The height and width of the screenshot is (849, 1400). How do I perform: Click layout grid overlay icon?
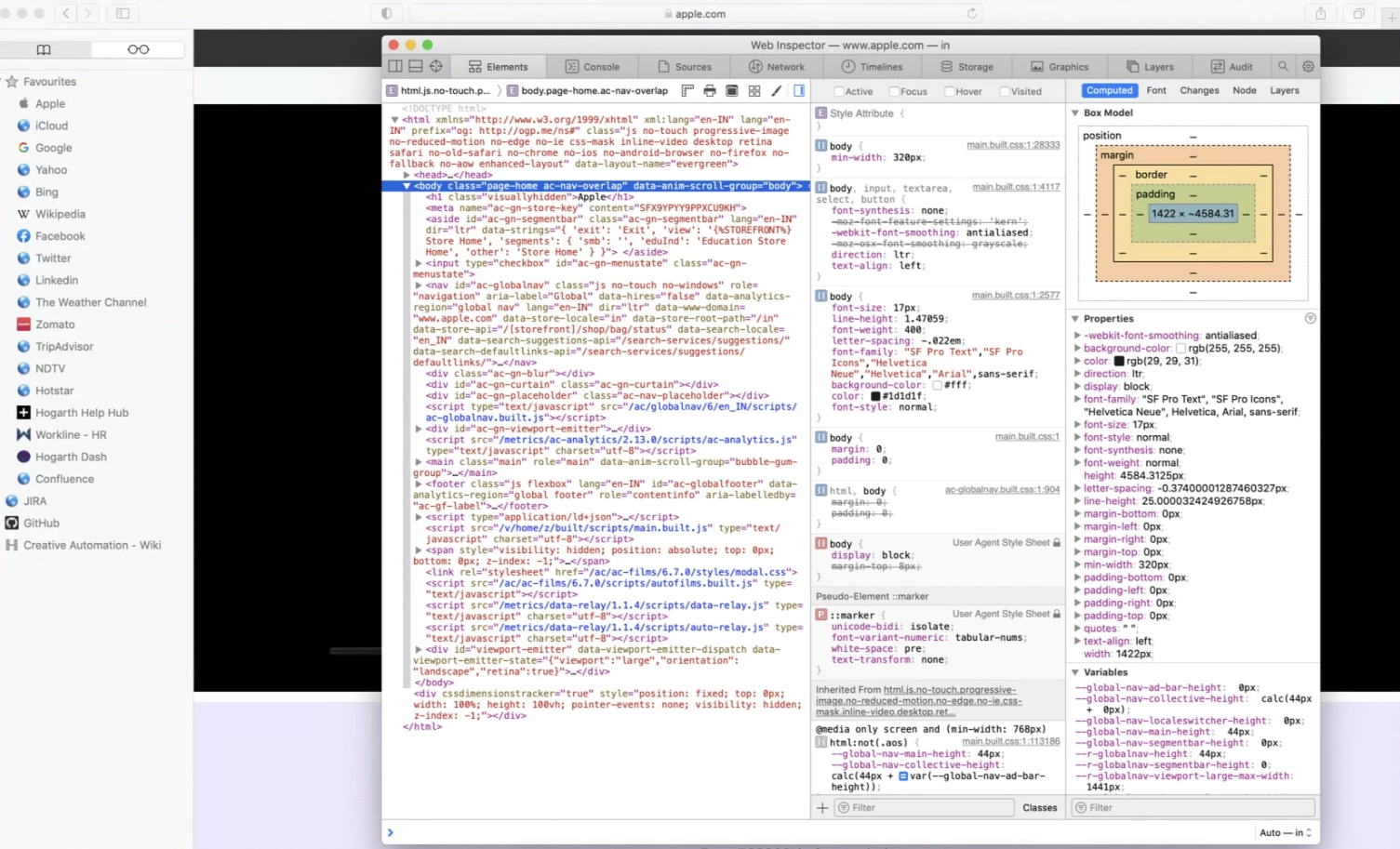(x=754, y=91)
